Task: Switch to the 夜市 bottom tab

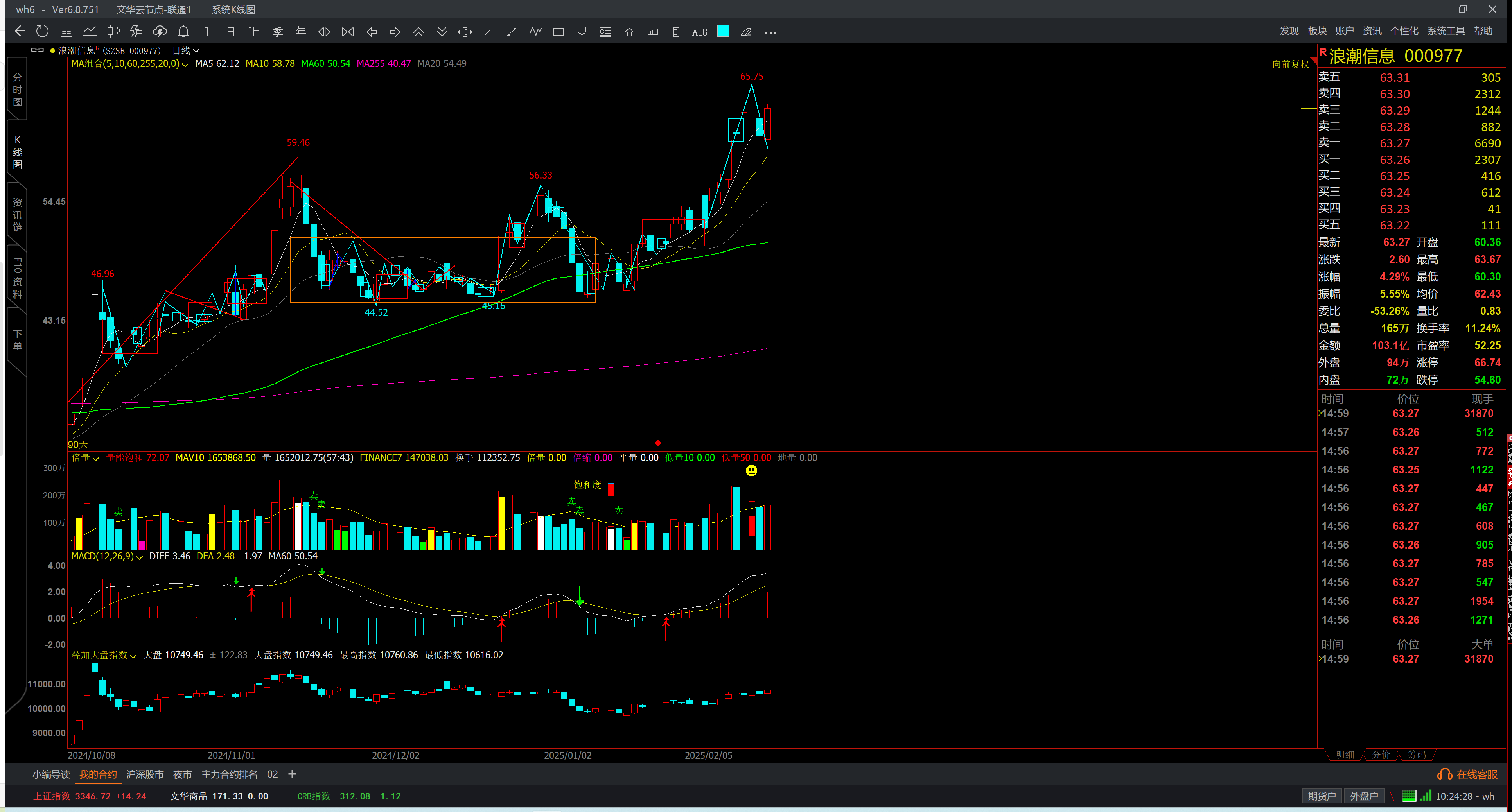Action: (x=182, y=774)
